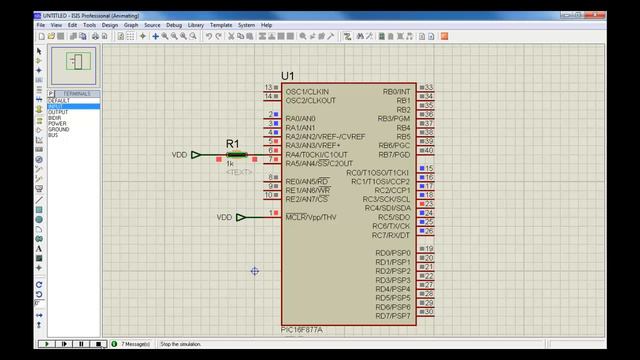640x360 pixels.
Task: Click the Cut scissors toolbar icon
Action: [231, 36]
